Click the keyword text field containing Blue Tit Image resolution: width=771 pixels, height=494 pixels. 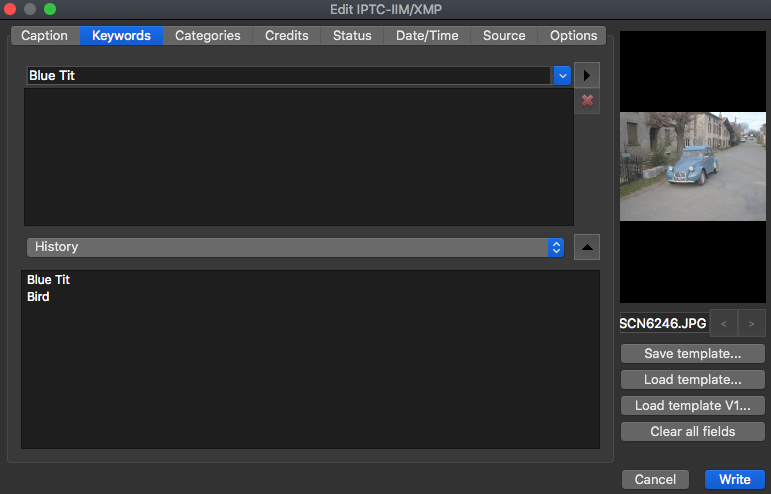click(289, 76)
